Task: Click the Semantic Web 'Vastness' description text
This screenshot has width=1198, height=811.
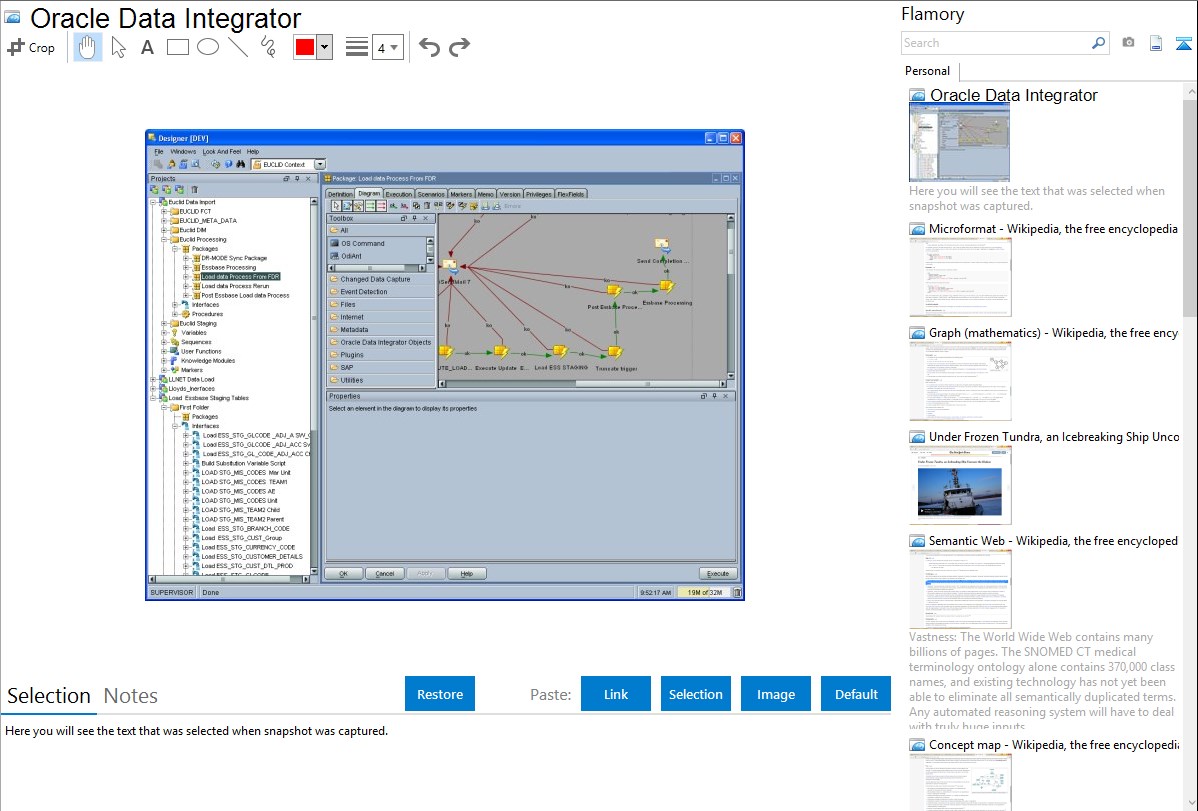Action: [1042, 681]
